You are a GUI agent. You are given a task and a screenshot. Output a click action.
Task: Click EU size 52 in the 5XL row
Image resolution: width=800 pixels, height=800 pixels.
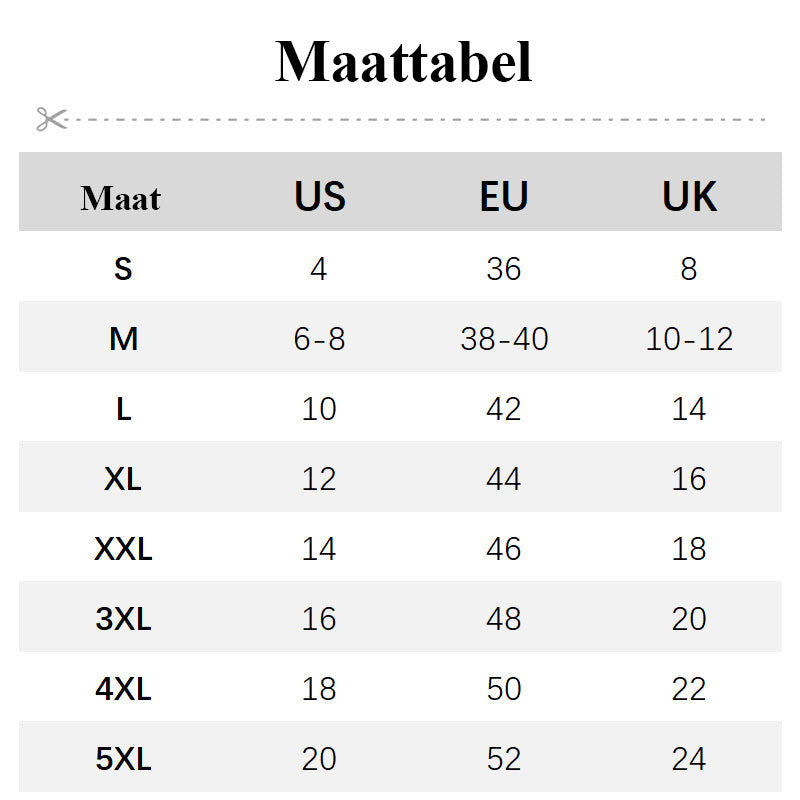click(504, 759)
